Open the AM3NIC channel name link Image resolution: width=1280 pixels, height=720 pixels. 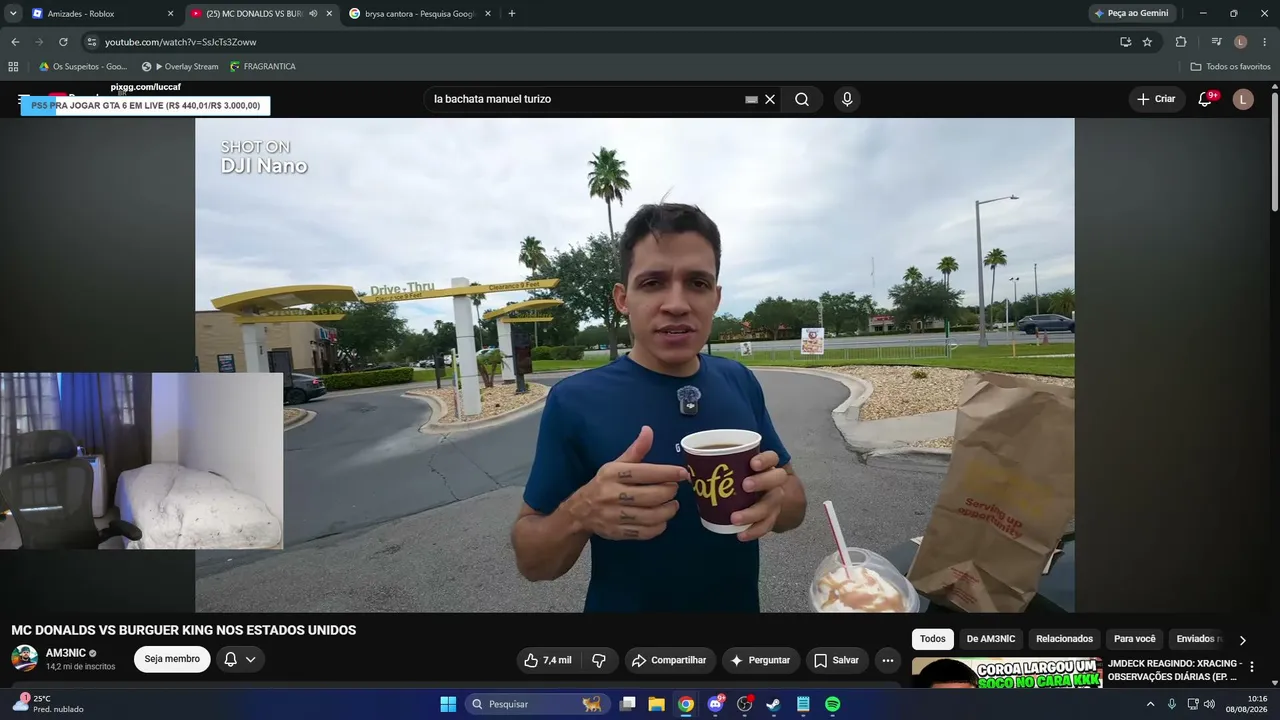pyautogui.click(x=66, y=653)
